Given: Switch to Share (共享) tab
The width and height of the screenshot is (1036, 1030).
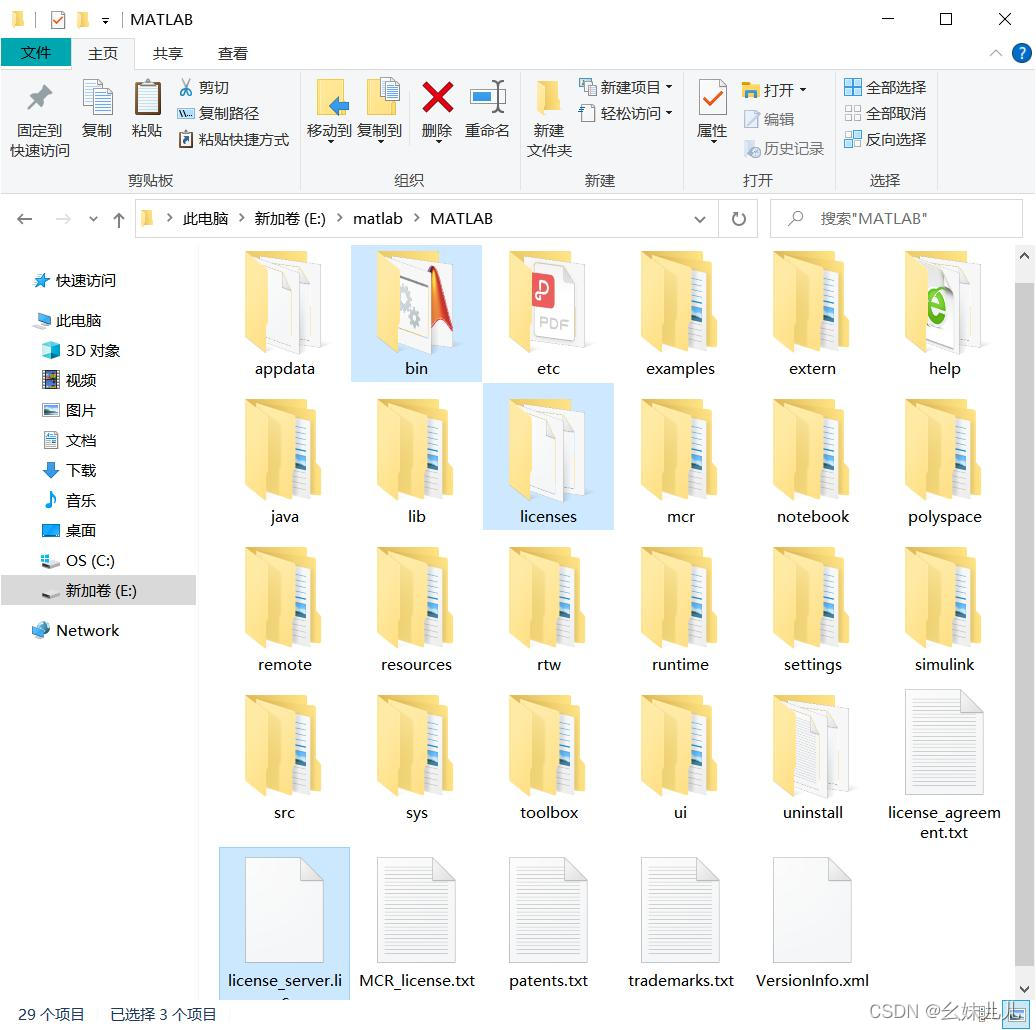Looking at the screenshot, I should 168,54.
